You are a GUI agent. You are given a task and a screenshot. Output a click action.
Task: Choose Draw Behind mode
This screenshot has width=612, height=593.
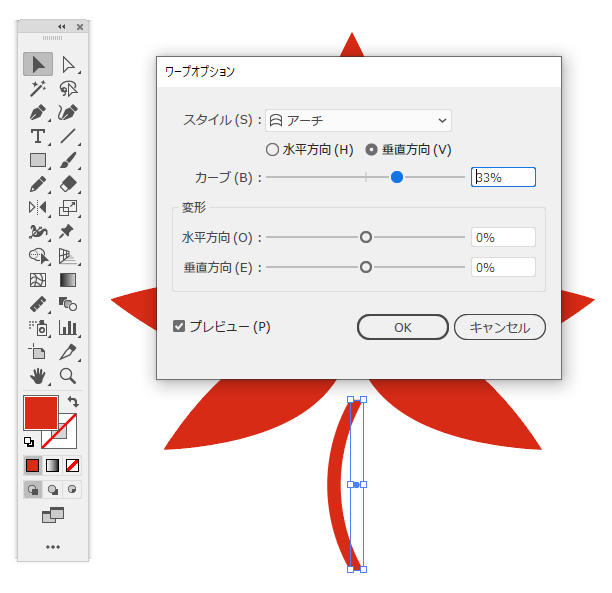coord(52,490)
